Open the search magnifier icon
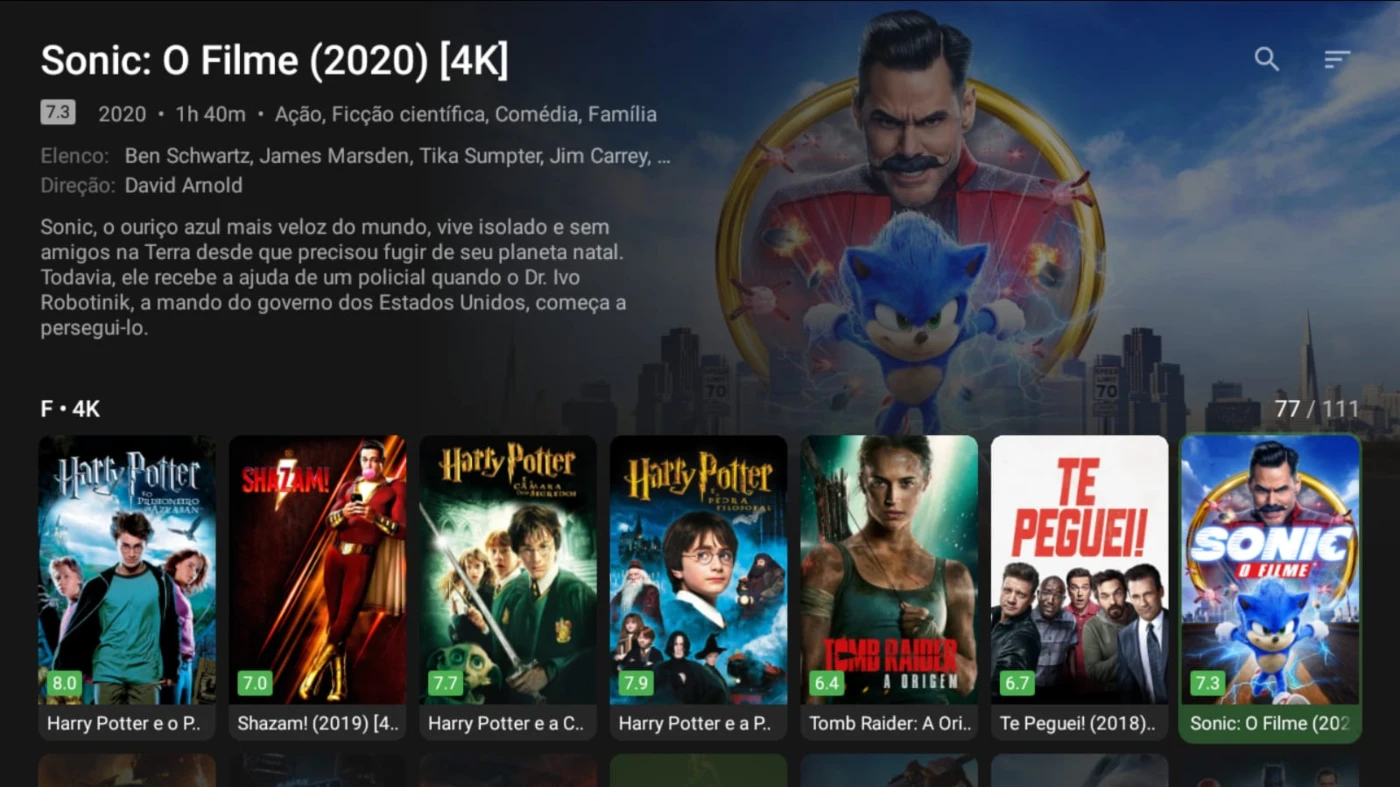 coord(1266,59)
